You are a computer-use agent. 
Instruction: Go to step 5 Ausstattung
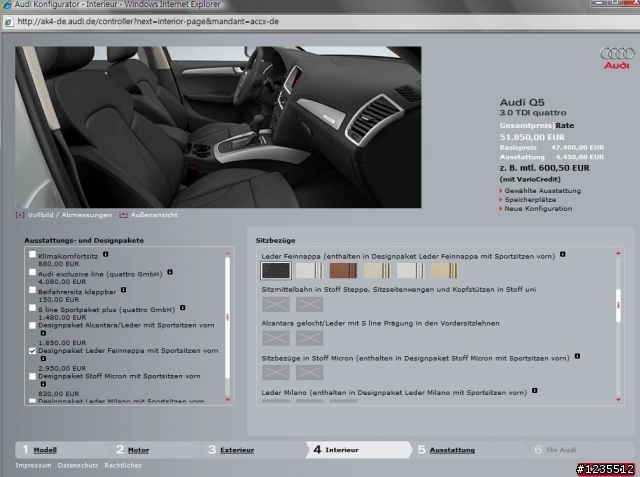(452, 450)
